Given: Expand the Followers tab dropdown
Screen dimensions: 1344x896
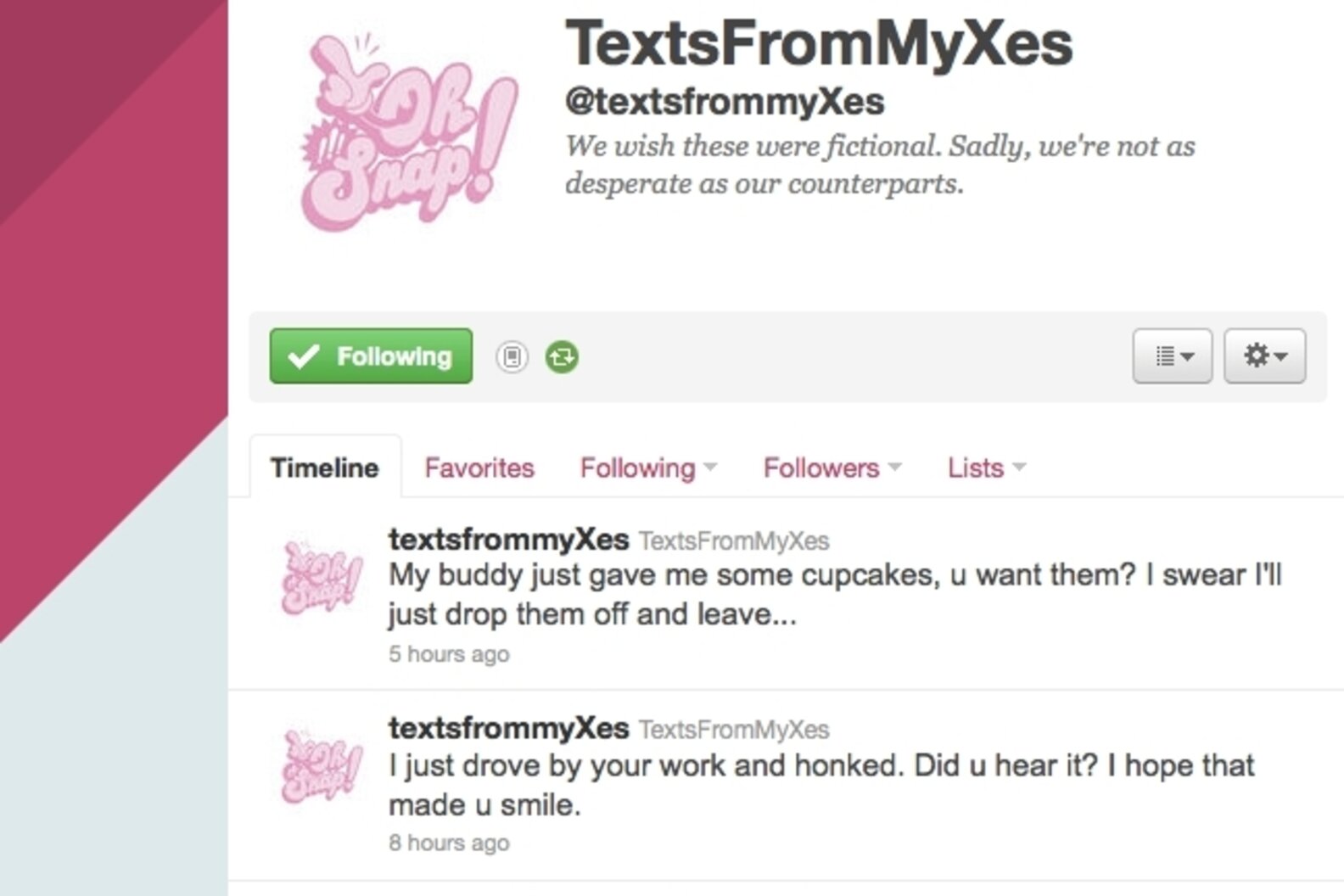Looking at the screenshot, I should (831, 468).
